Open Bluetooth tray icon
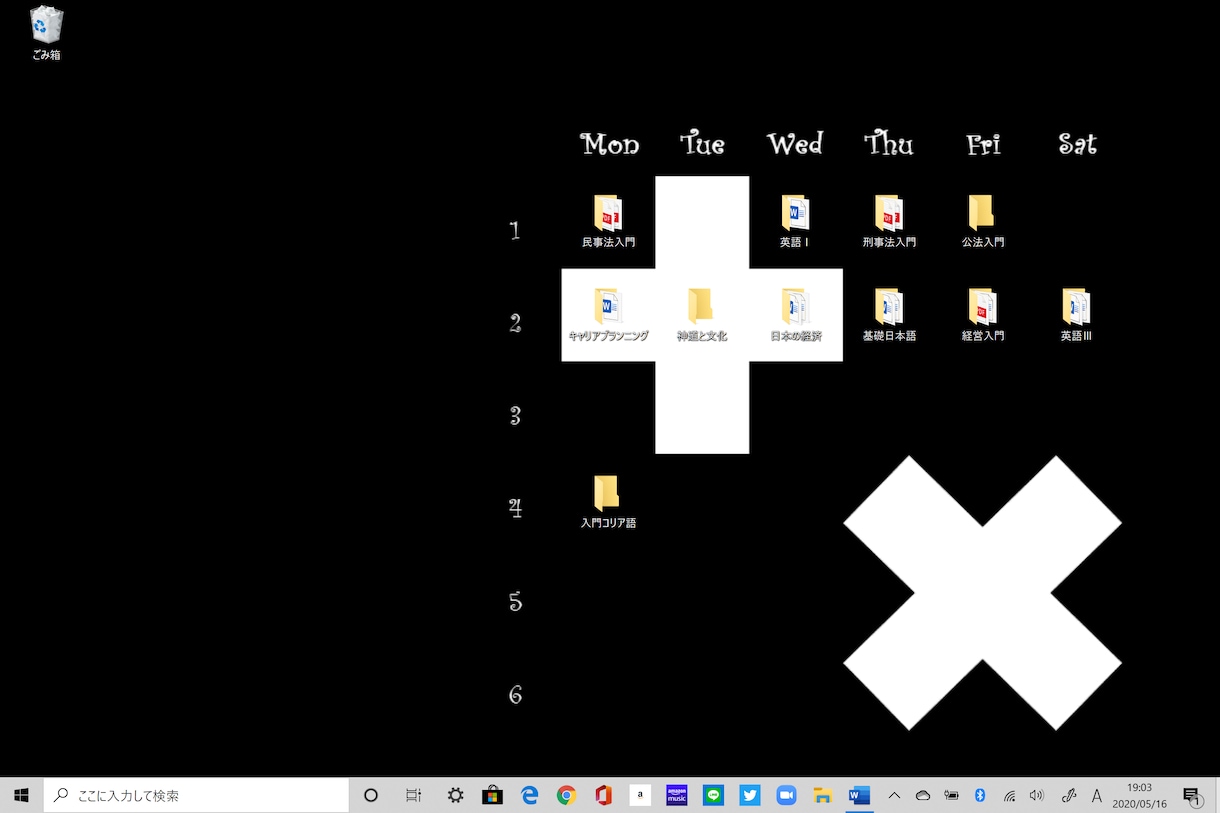Image resolution: width=1220 pixels, height=813 pixels. [980, 795]
